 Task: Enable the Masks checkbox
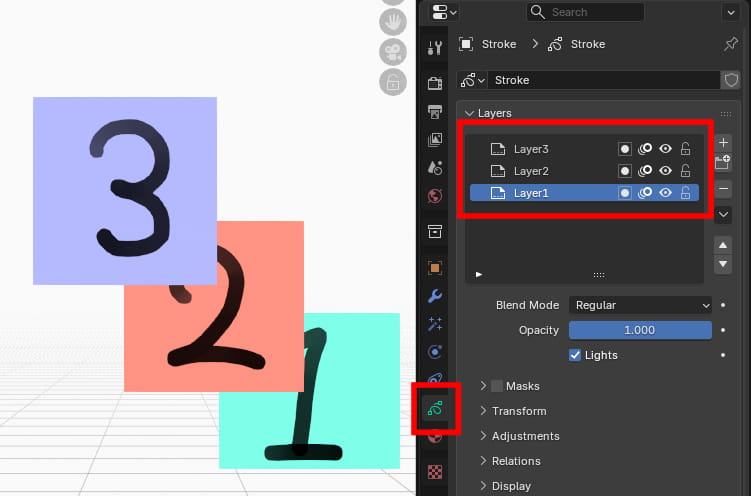coord(497,386)
